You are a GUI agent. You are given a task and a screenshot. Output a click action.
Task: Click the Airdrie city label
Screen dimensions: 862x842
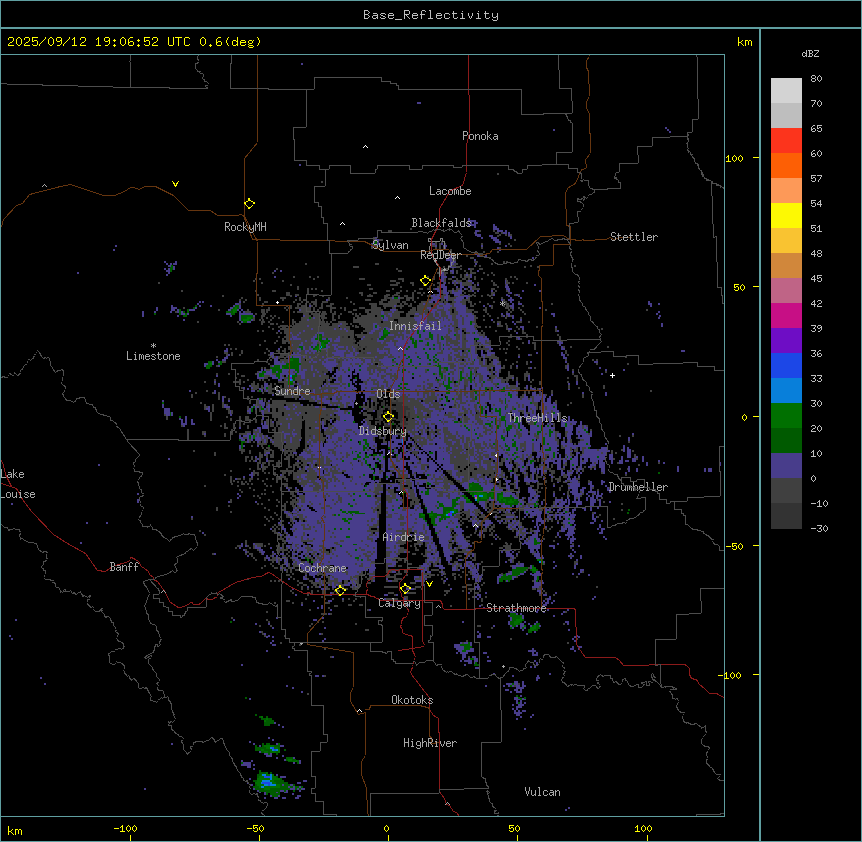403,537
